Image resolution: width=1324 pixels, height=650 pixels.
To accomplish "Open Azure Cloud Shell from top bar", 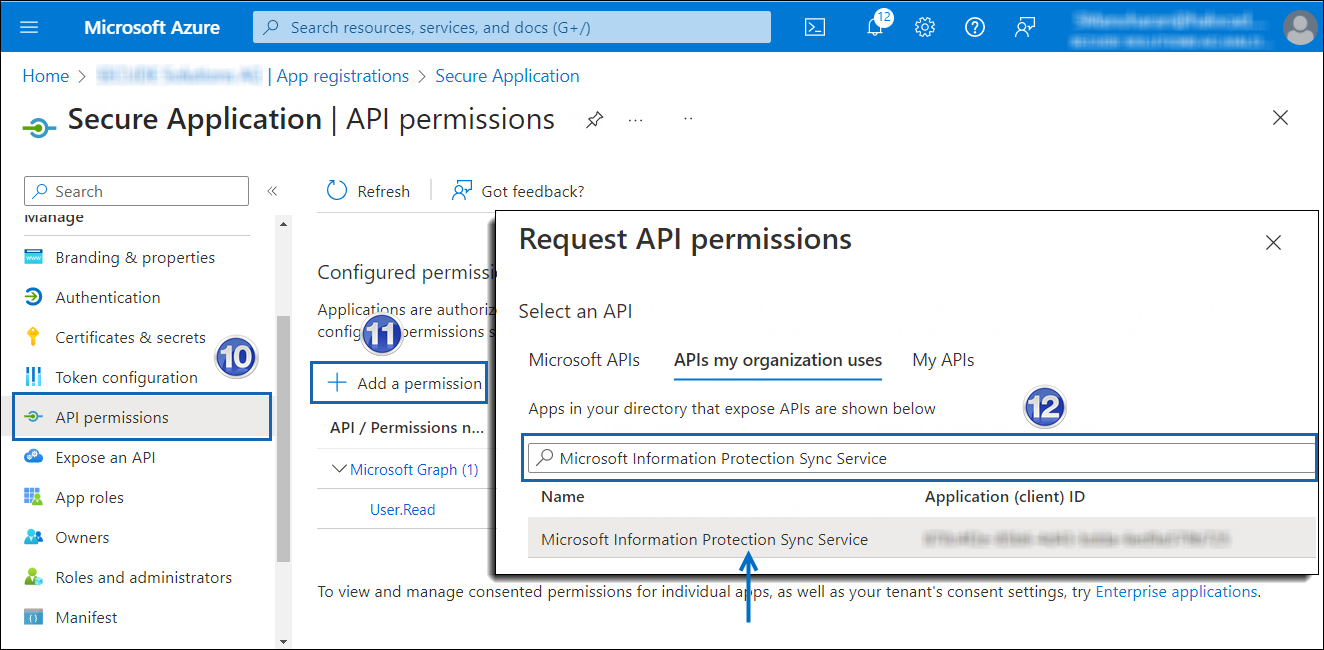I will point(814,27).
